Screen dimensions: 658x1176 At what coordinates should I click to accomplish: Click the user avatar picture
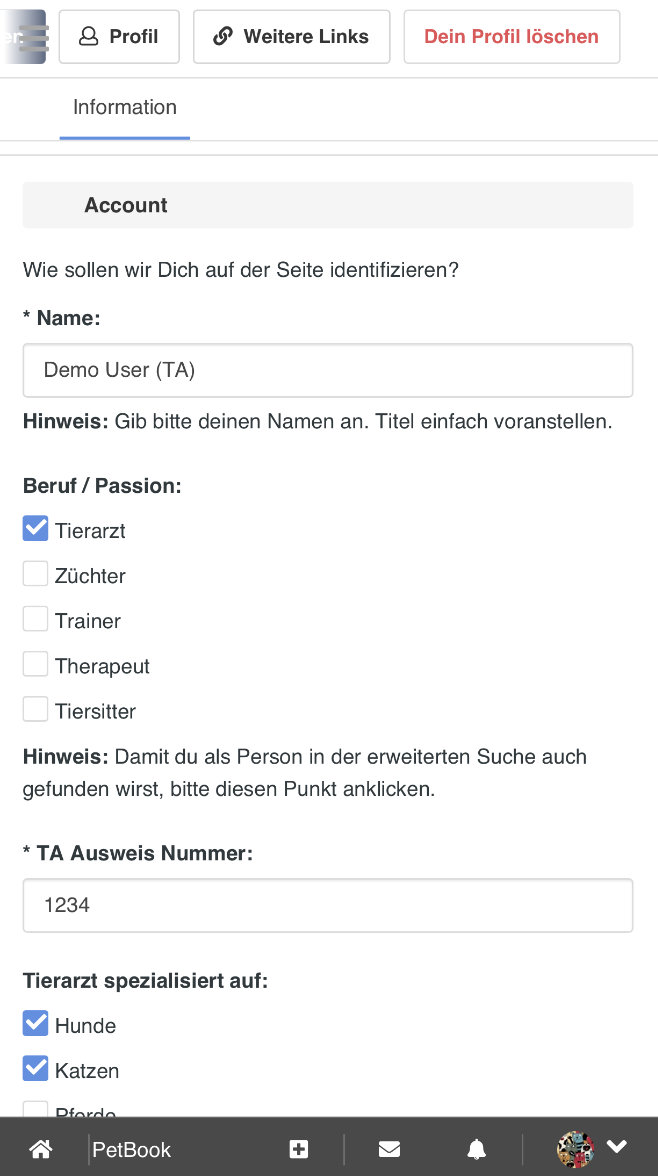pos(575,1149)
